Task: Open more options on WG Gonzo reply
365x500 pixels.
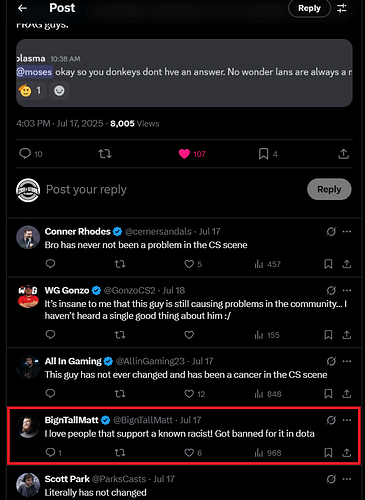Action: 347,290
